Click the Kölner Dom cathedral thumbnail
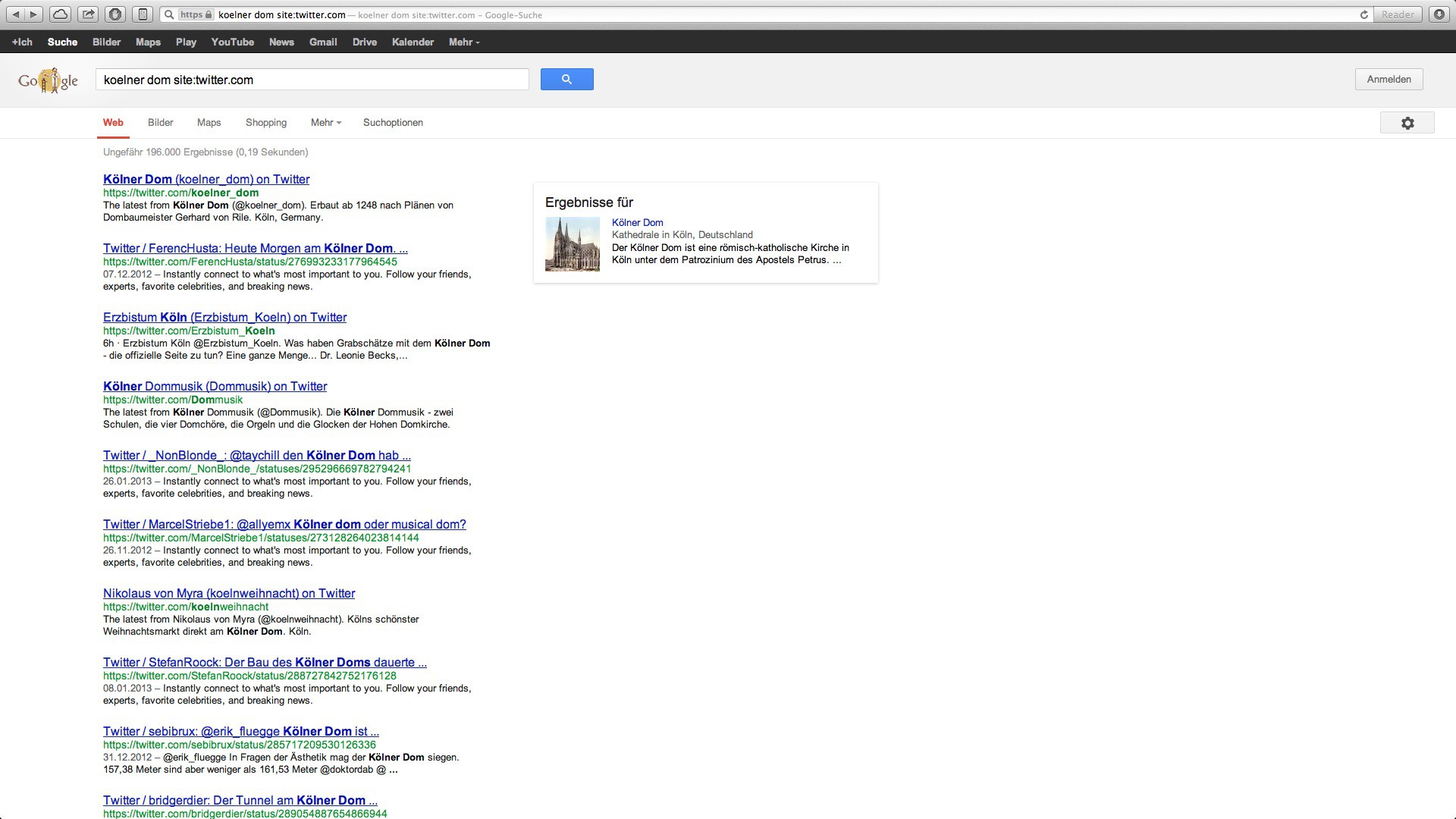The height and width of the screenshot is (819, 1456). pos(572,244)
